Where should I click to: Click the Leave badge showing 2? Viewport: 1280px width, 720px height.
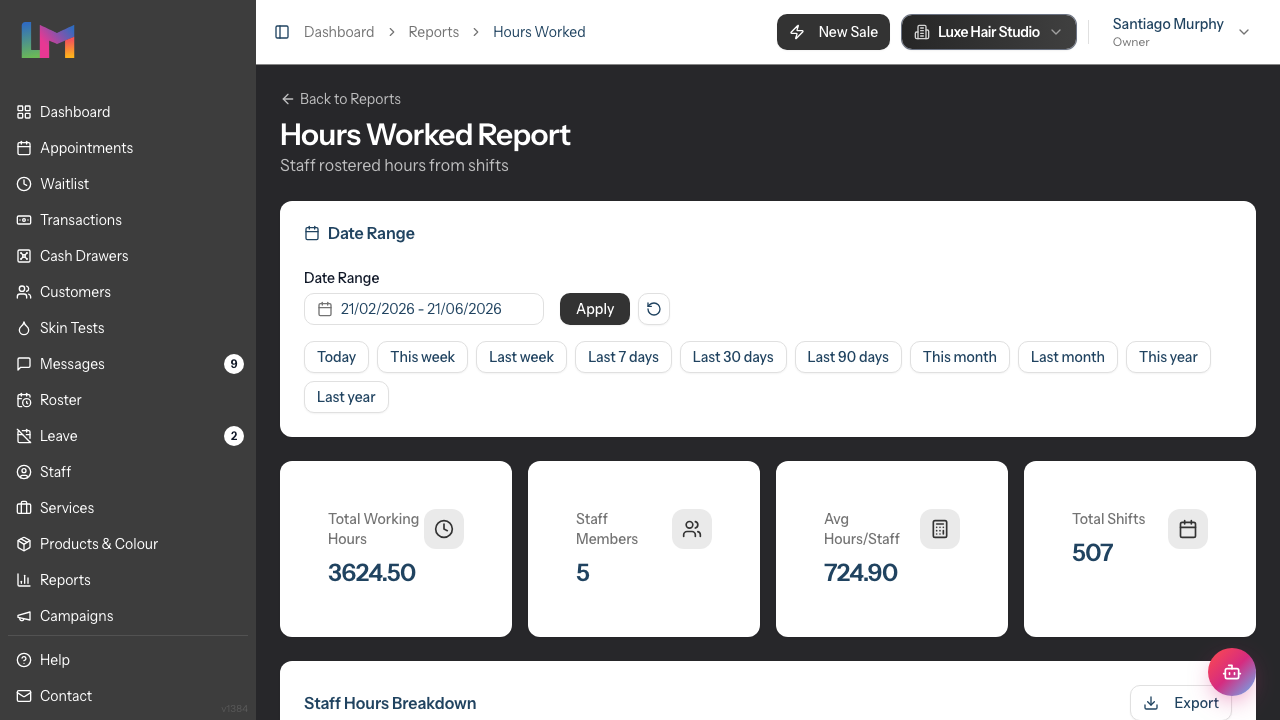[234, 436]
